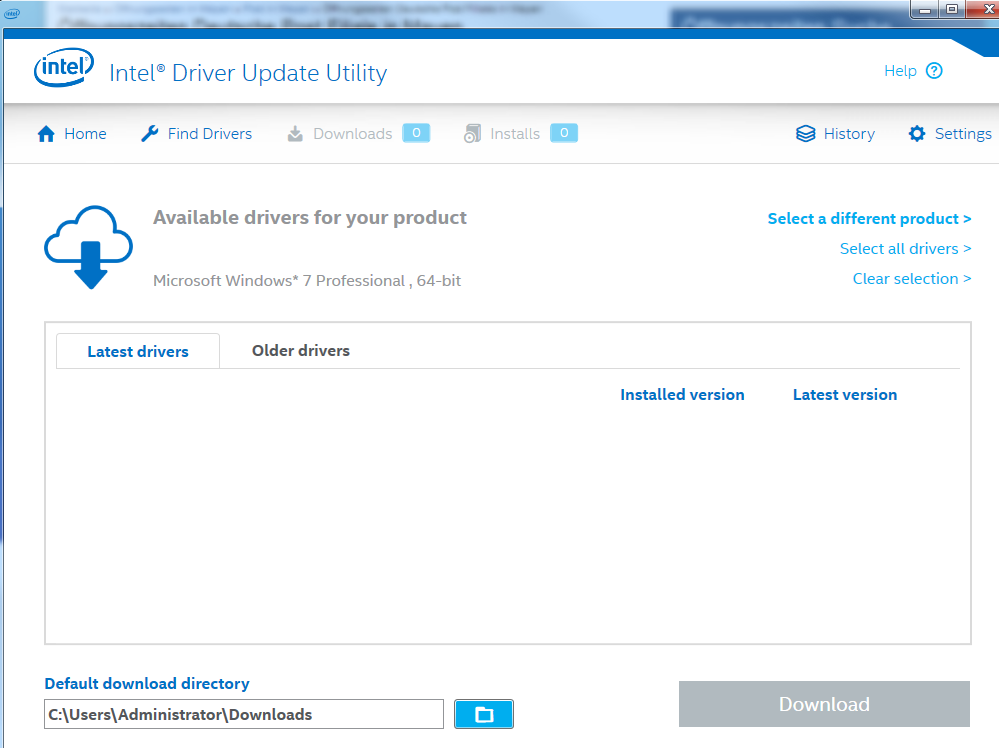Image resolution: width=999 pixels, height=748 pixels.
Task: Switch to Latest drivers tab
Action: click(x=138, y=351)
